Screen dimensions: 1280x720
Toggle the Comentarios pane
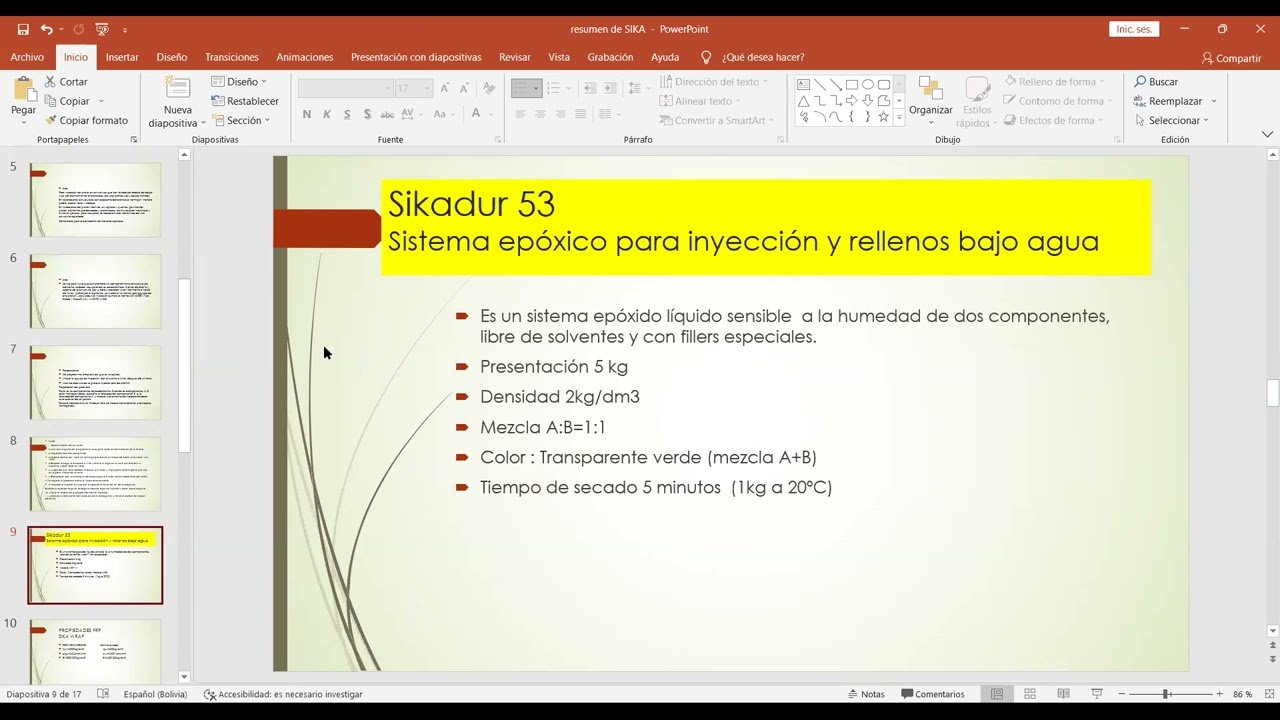click(933, 694)
